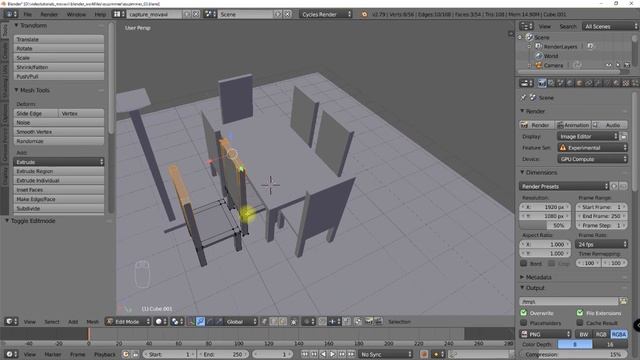Open the Scene properties tab icon
The width and height of the screenshot is (640, 360).
pos(560,83)
